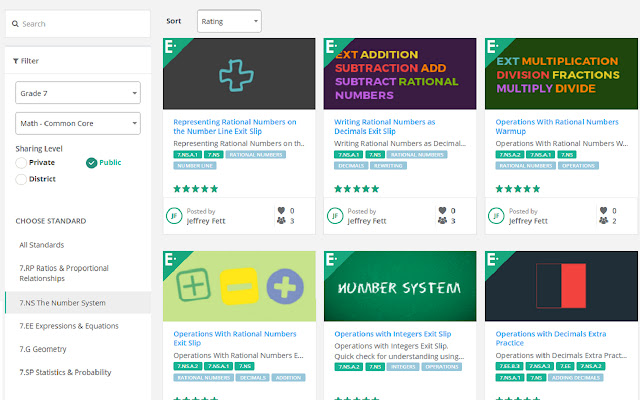Screen dimensions: 640x400
Task: Click ADDING DECIMALS tag on Decimals Extra Practice card
Action: point(576,378)
